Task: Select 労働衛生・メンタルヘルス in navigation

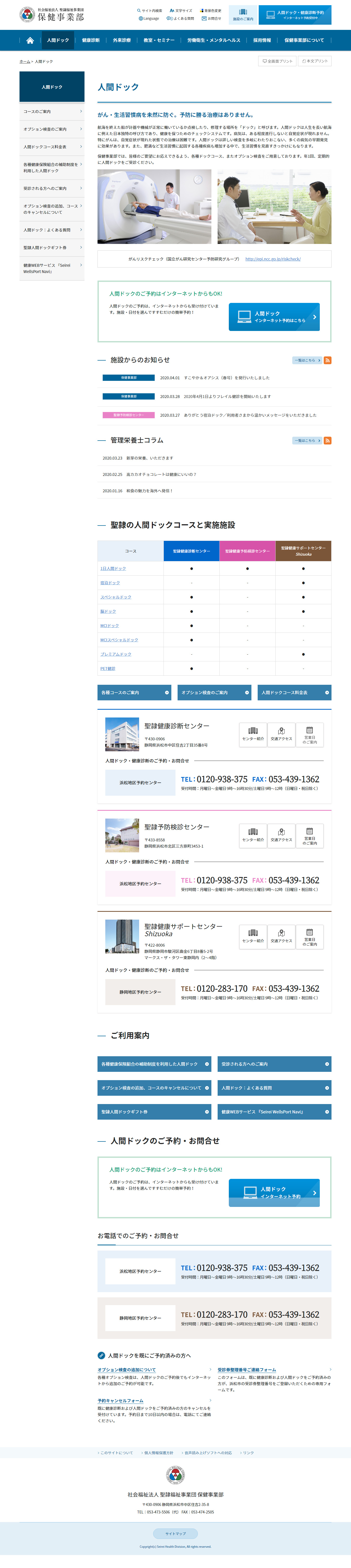Action: click(214, 40)
